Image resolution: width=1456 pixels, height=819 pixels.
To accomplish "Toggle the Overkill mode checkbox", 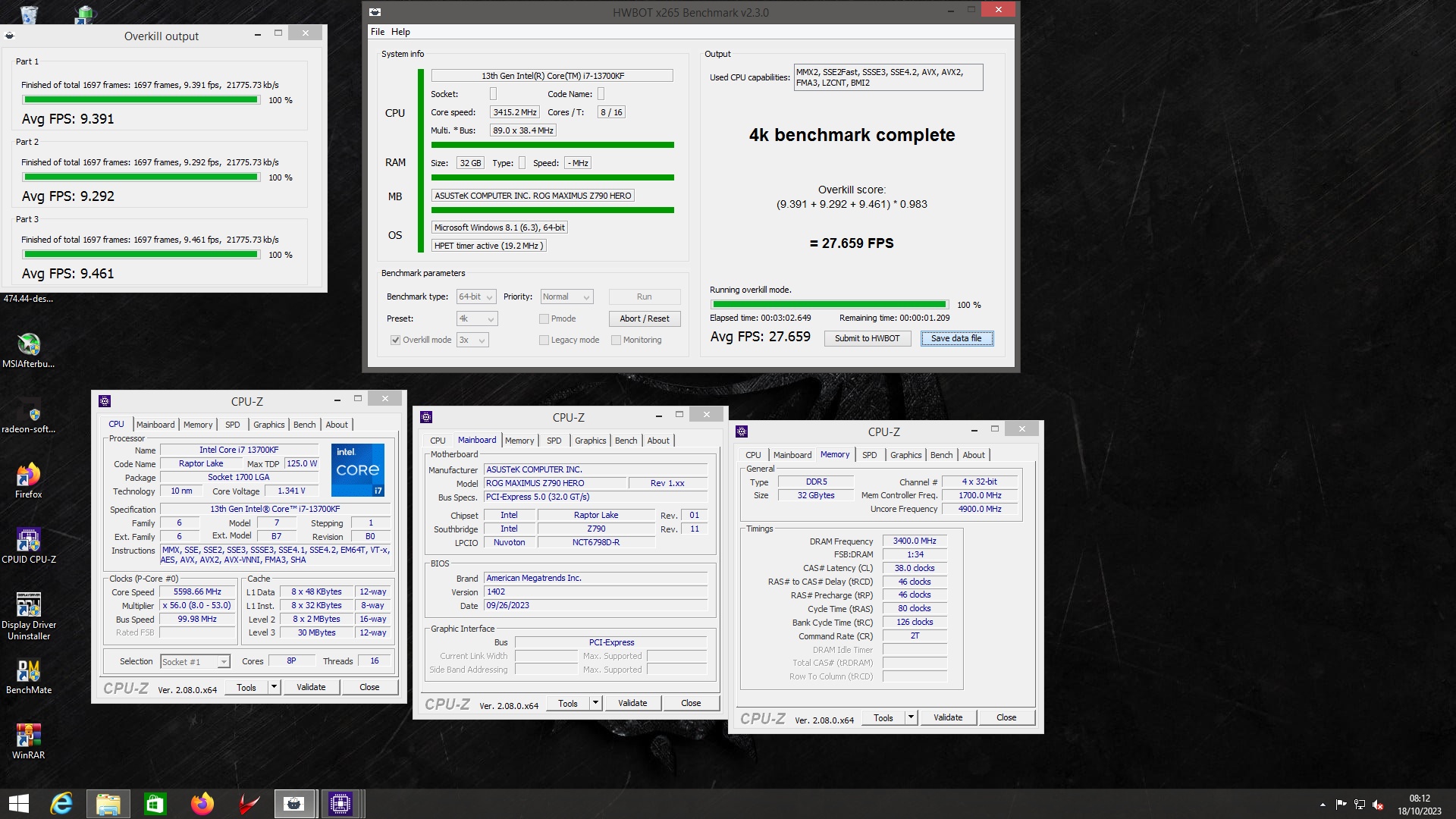I will [395, 340].
